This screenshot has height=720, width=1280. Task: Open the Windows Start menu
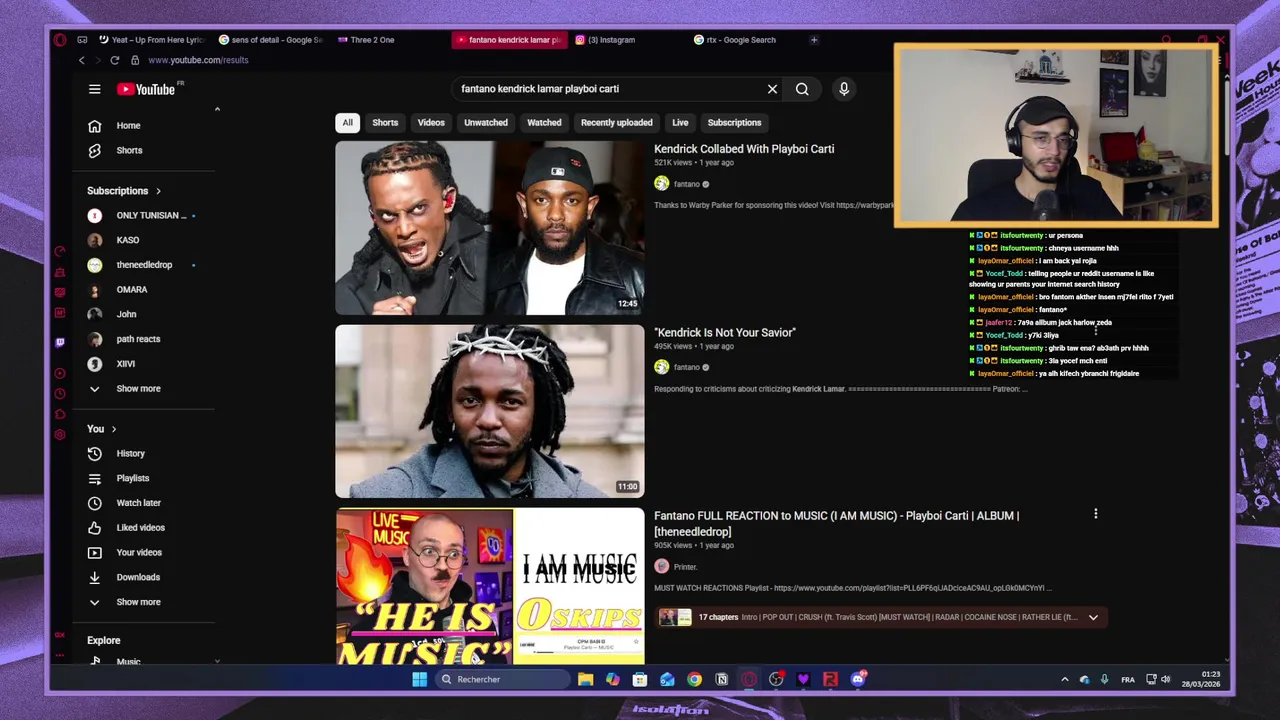tap(419, 679)
